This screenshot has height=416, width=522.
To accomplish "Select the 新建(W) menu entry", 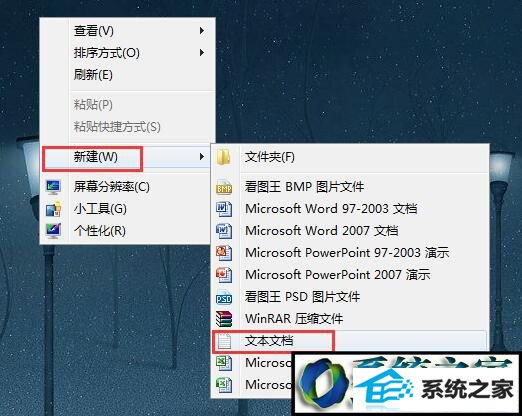I will (127, 156).
